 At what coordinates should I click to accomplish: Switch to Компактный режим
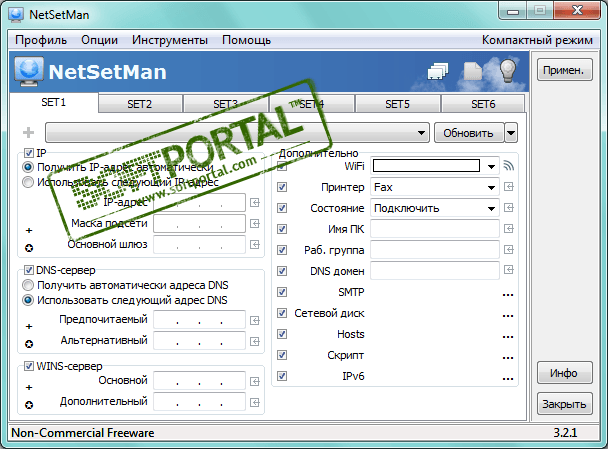click(x=537, y=40)
